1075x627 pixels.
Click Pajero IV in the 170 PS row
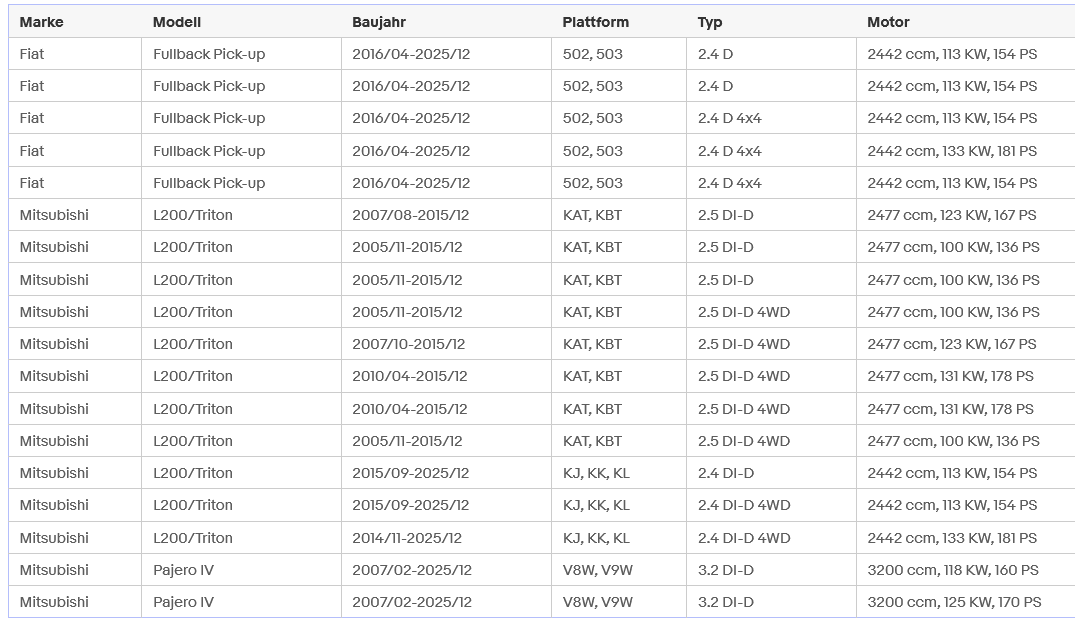(x=183, y=602)
